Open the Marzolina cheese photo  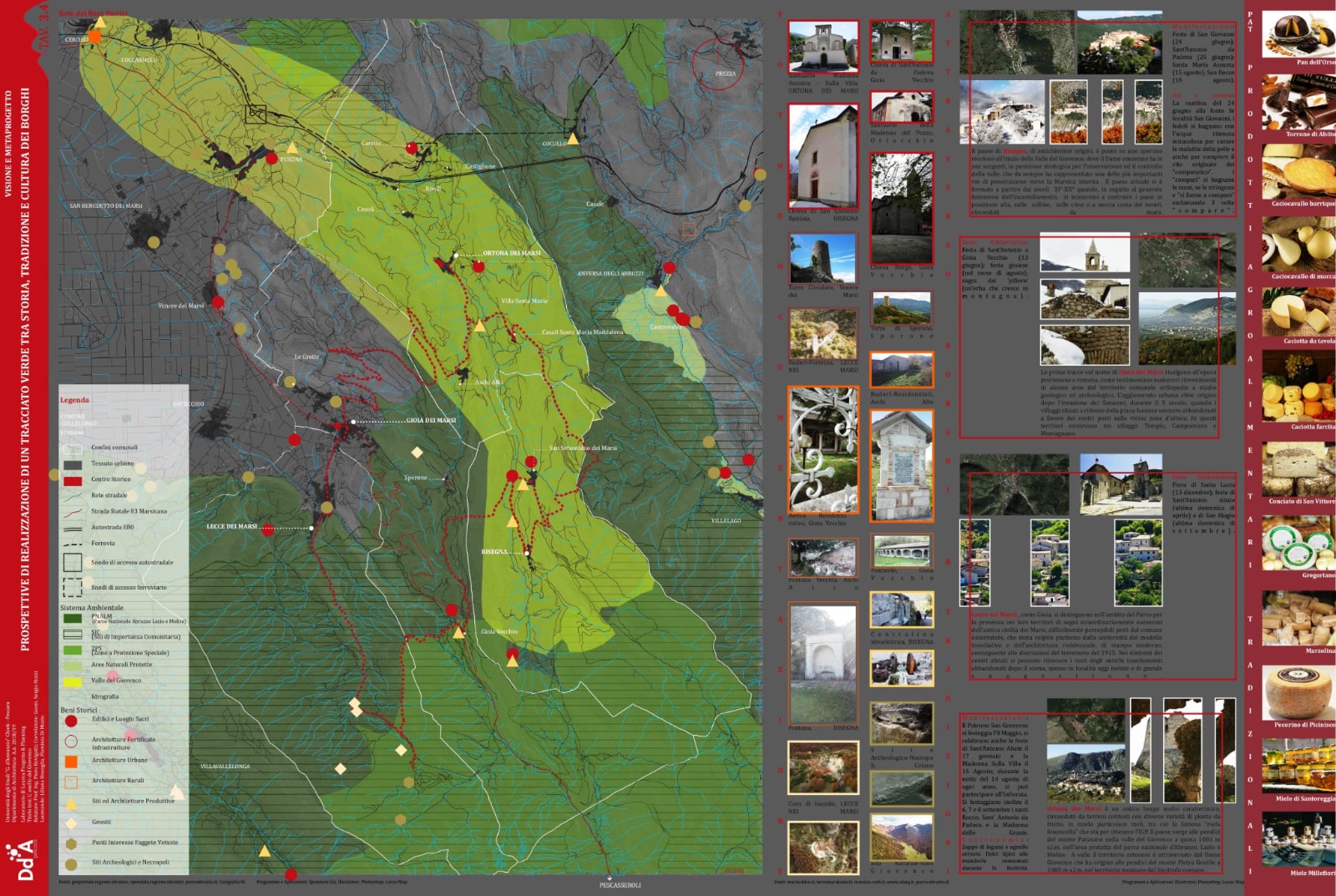[x=1298, y=618]
